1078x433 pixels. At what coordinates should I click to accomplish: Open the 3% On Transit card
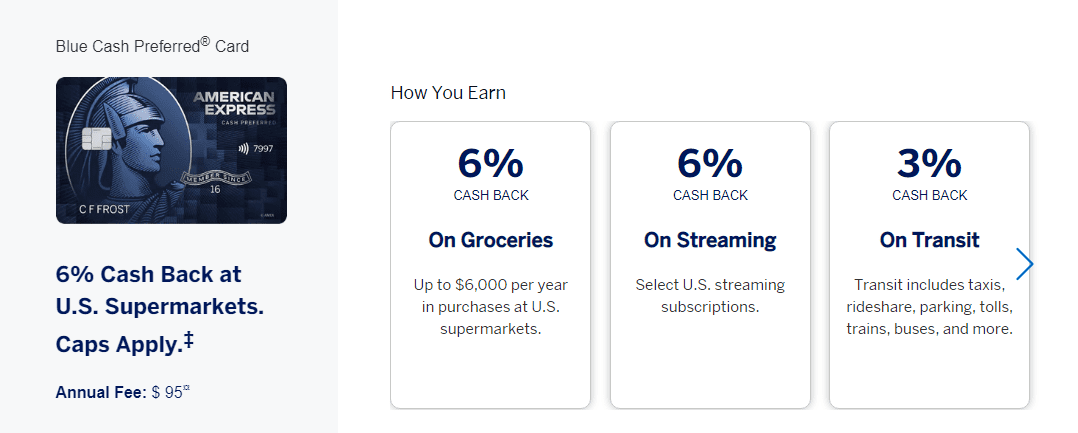pos(930,265)
